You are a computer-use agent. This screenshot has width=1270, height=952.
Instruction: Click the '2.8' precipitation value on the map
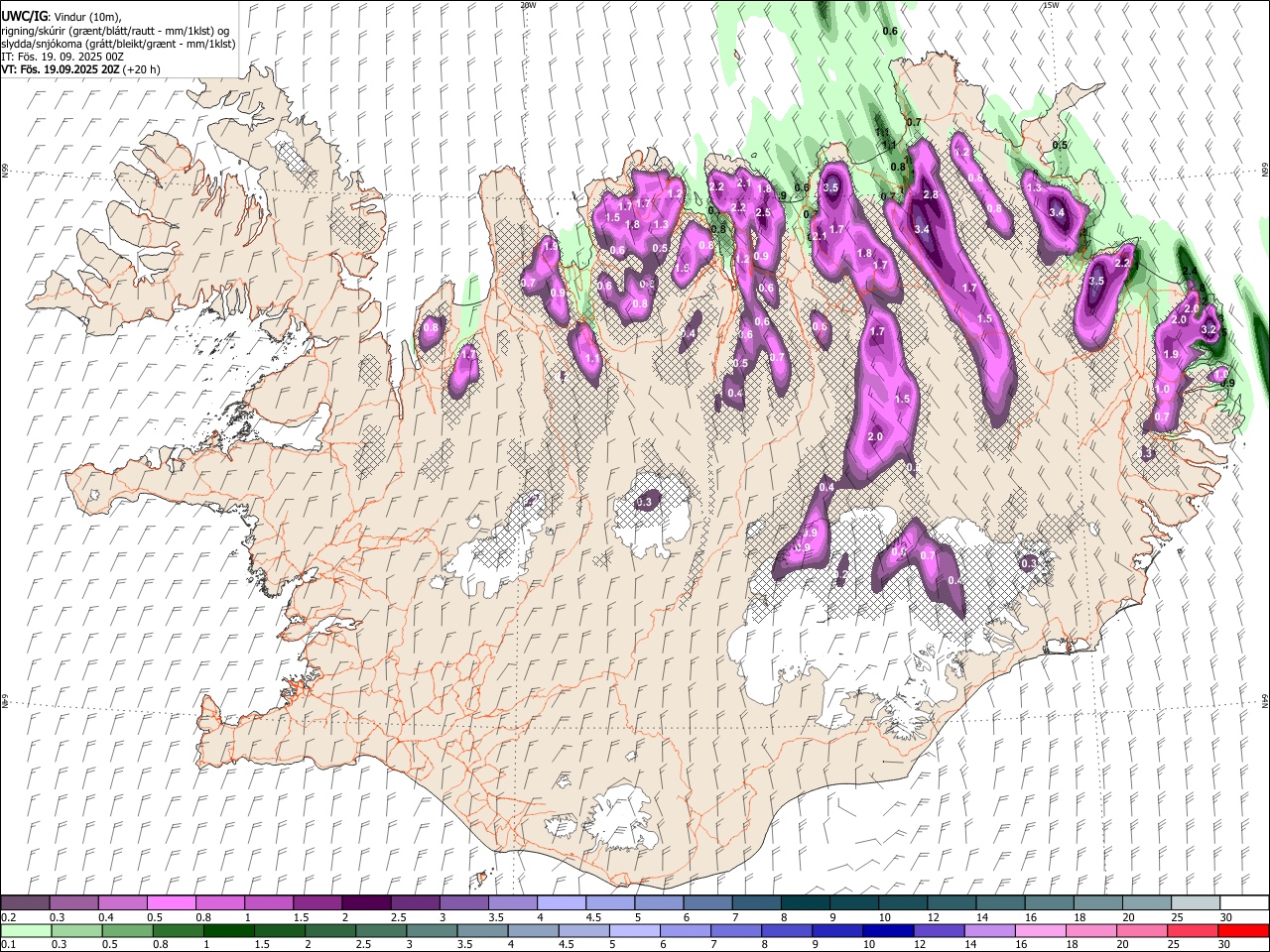pyautogui.click(x=931, y=195)
